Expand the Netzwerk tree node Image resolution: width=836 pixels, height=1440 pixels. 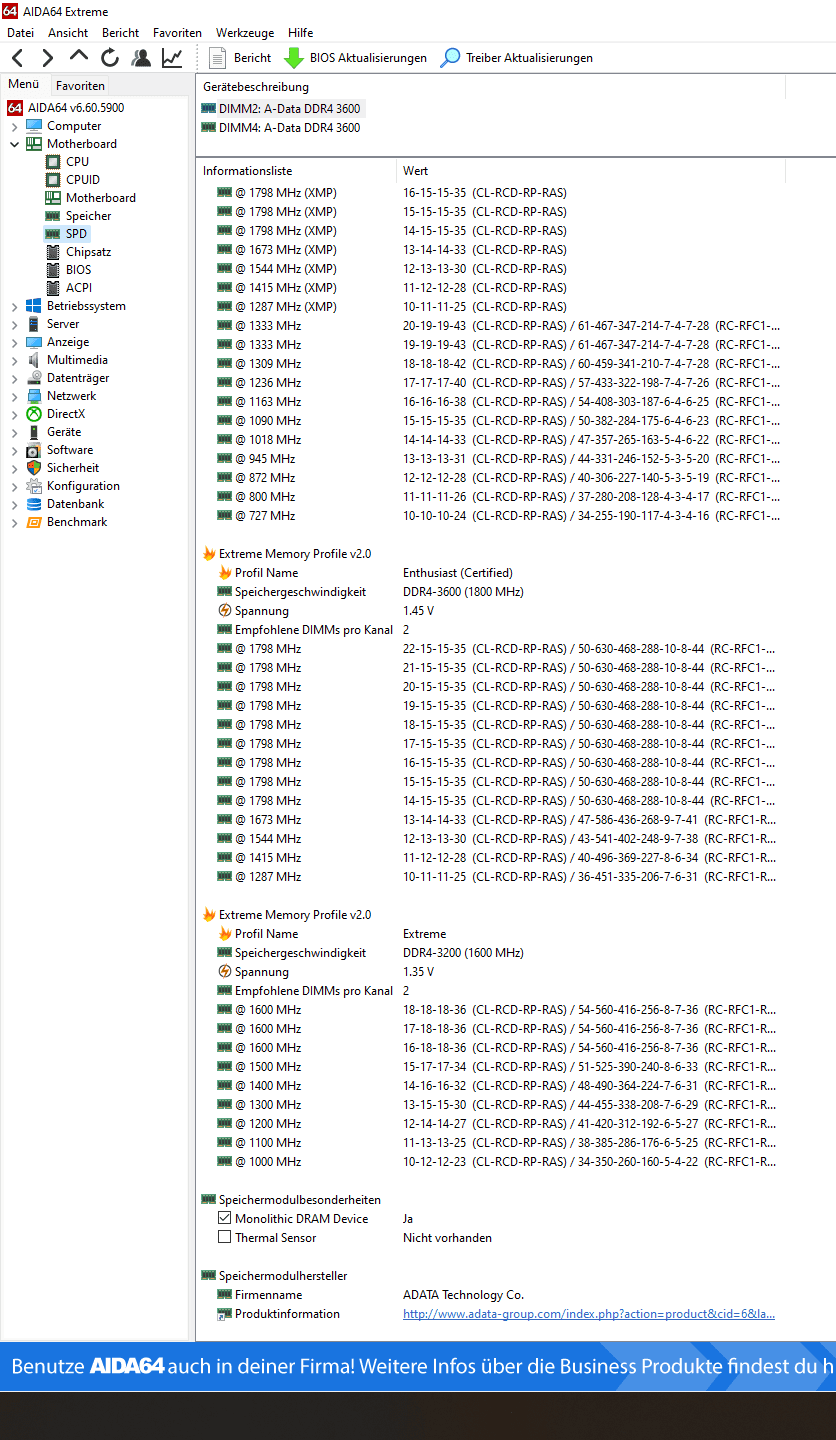point(14,396)
